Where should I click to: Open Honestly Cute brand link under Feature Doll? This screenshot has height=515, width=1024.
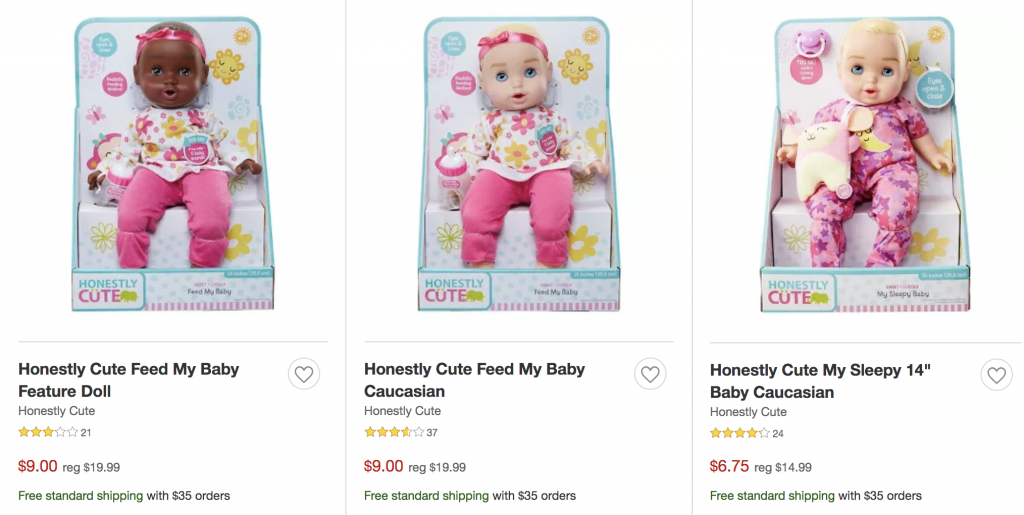(56, 411)
